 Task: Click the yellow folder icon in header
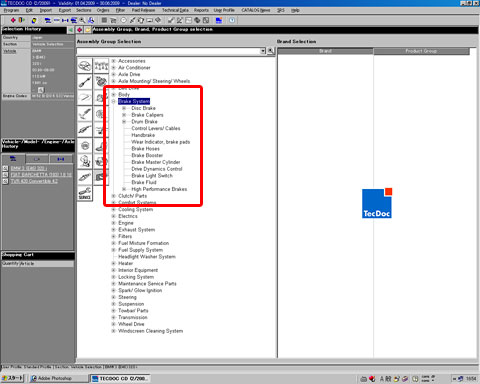pyautogui.click(x=87, y=30)
